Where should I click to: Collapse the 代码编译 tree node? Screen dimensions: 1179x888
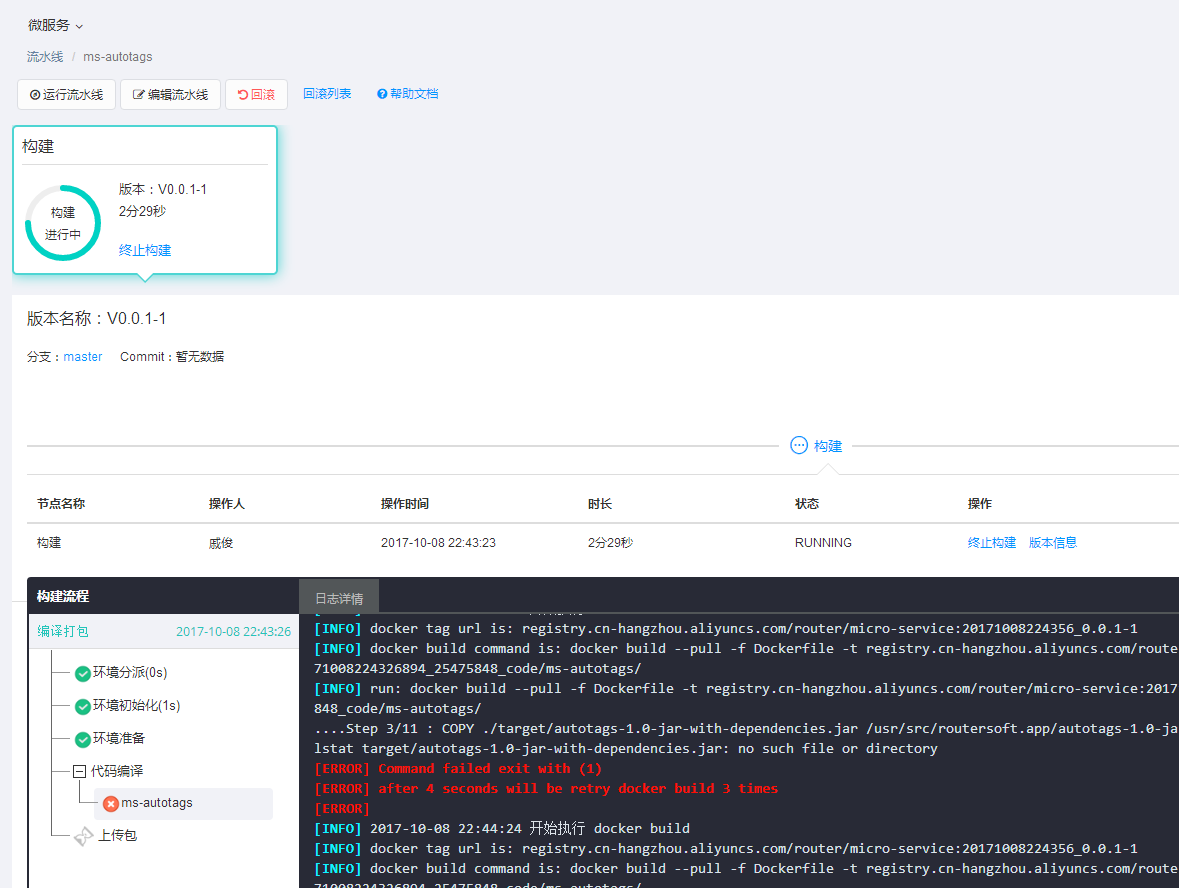79,771
